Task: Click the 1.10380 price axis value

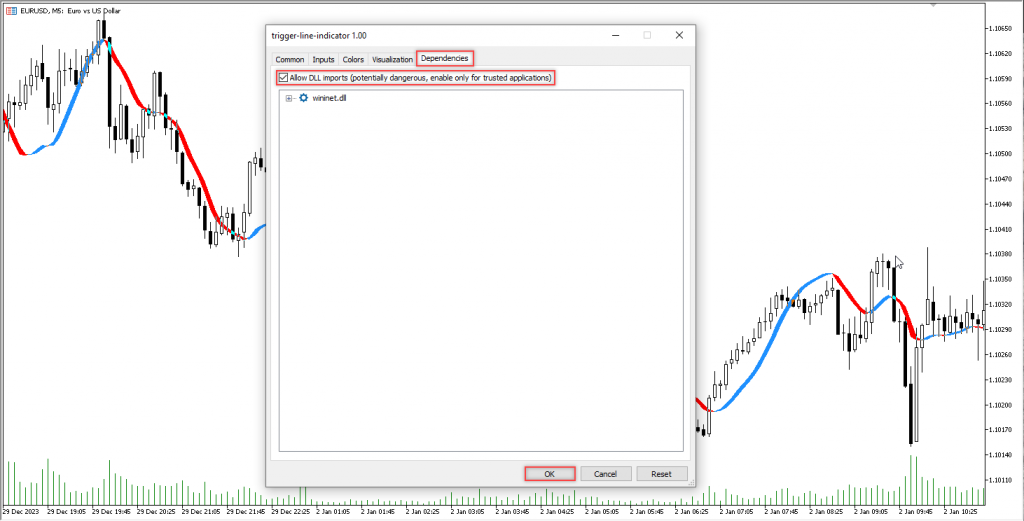Action: (x=1000, y=254)
